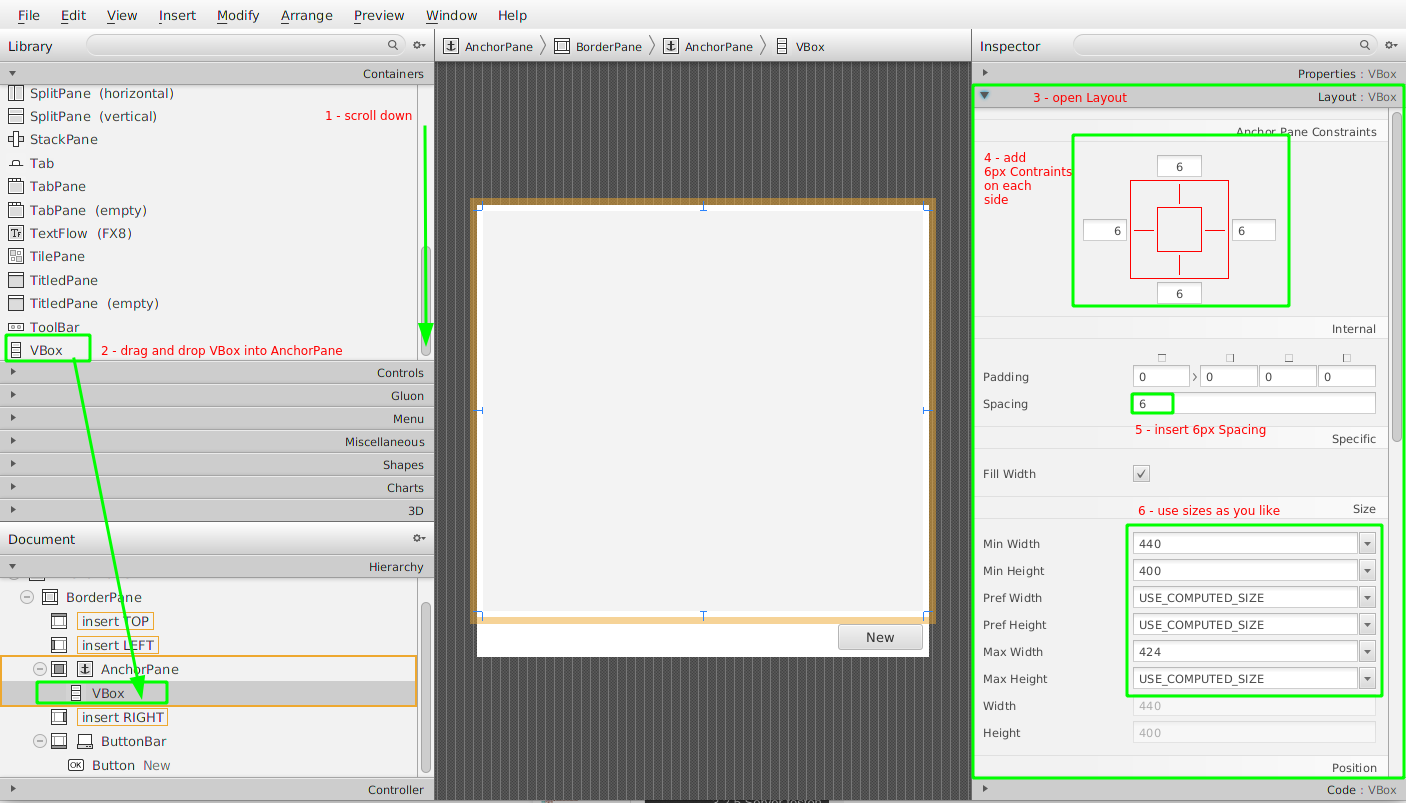Collapse the BorderPane node in Hierarchy
This screenshot has width=1406, height=803.
pos(27,597)
